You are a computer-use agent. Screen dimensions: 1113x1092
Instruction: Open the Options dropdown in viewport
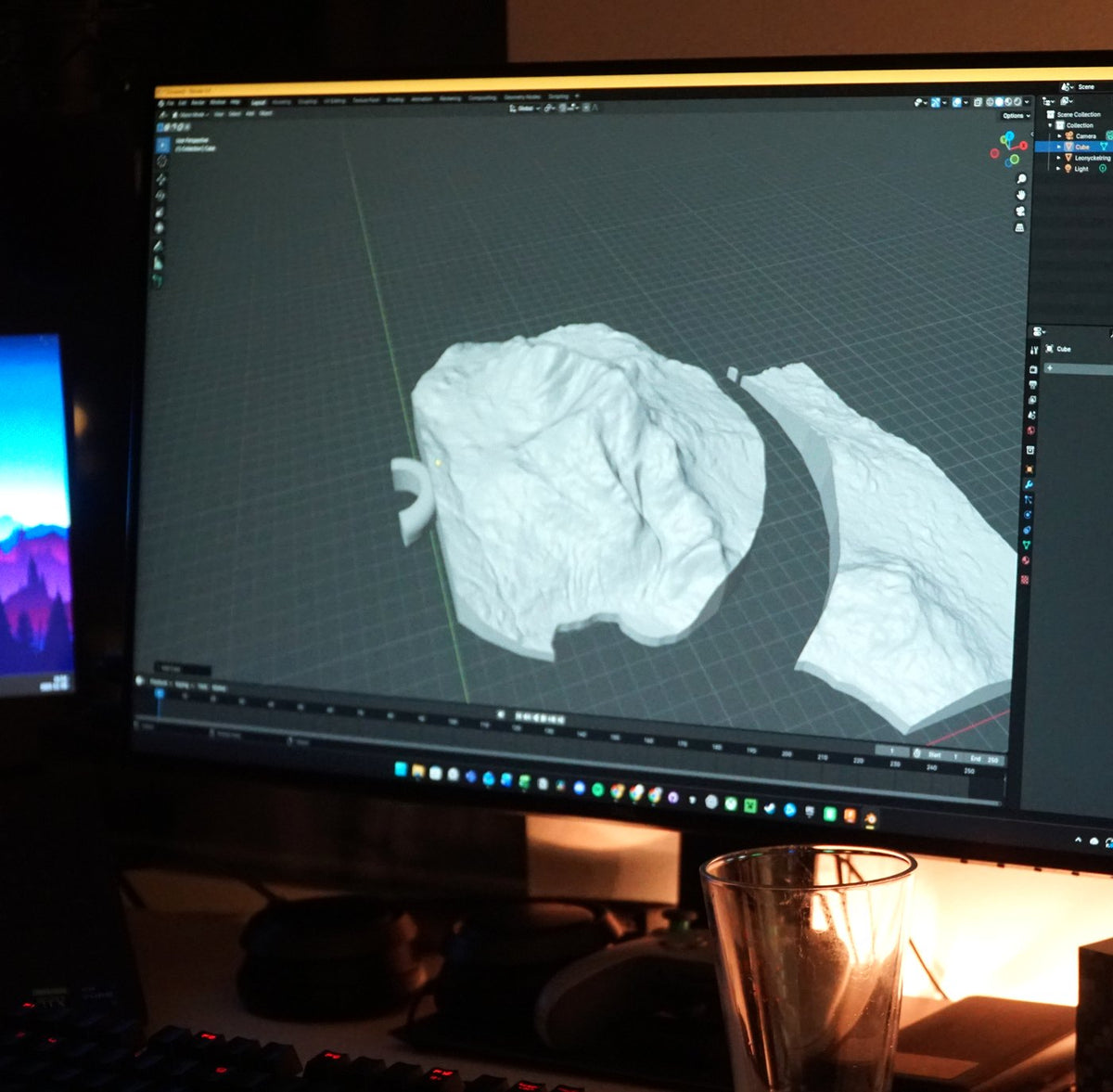pyautogui.click(x=1017, y=116)
